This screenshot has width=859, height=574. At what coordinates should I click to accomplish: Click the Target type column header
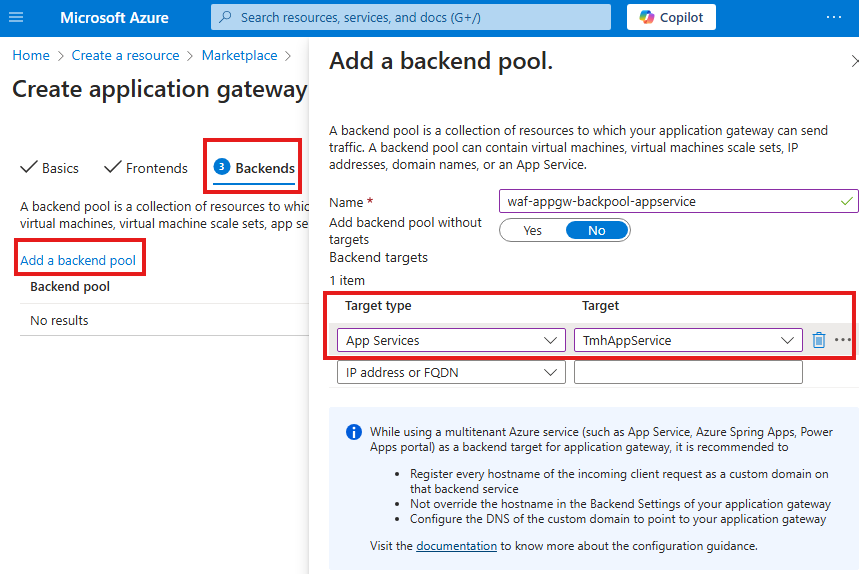[x=378, y=306]
